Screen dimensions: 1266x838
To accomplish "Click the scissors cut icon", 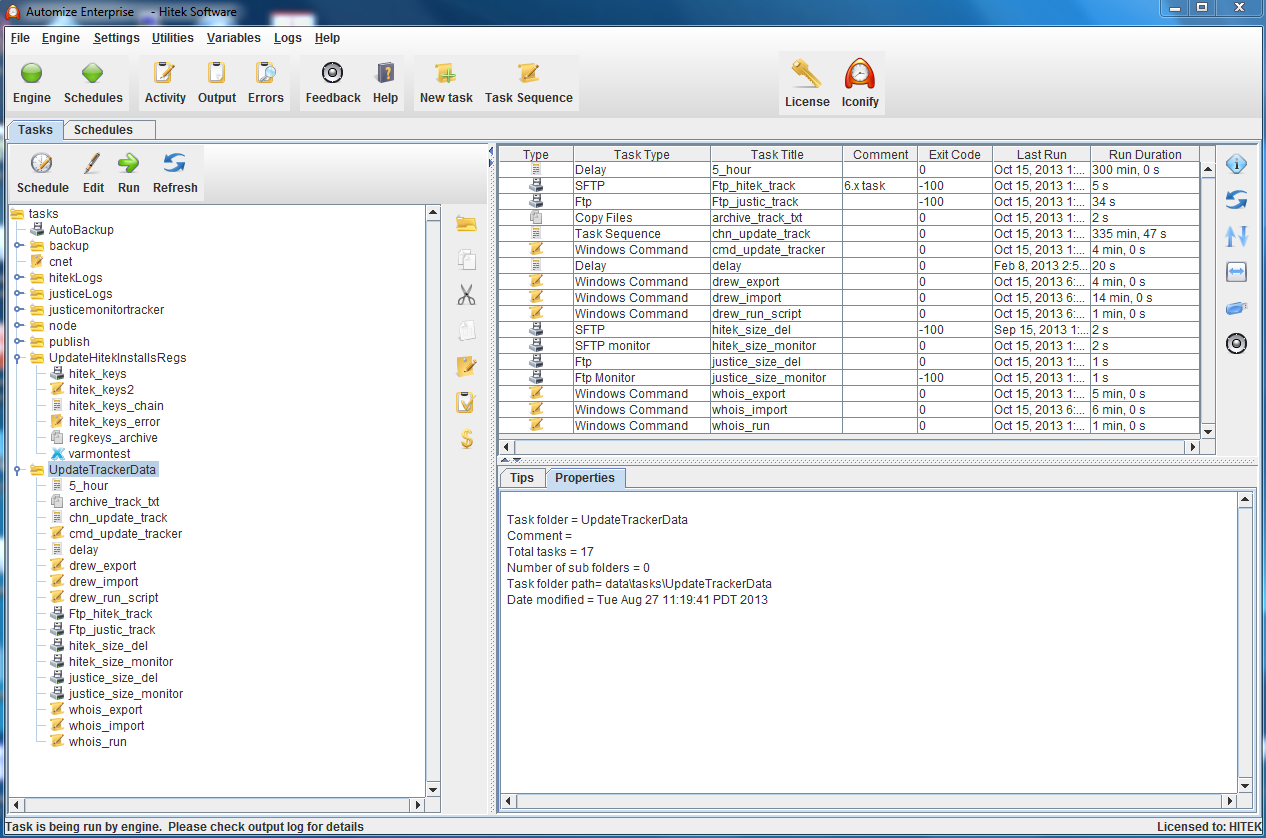I will coord(466,295).
